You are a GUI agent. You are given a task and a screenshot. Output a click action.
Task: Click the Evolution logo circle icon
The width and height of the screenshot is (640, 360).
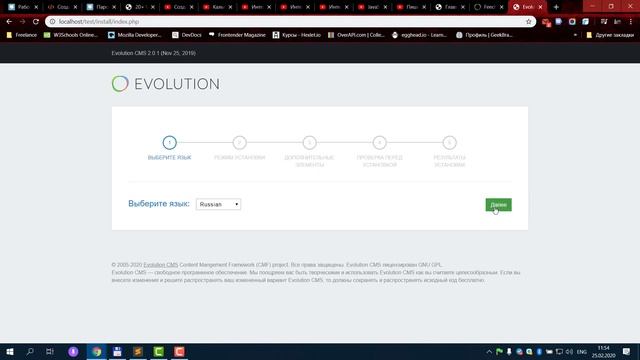click(120, 84)
